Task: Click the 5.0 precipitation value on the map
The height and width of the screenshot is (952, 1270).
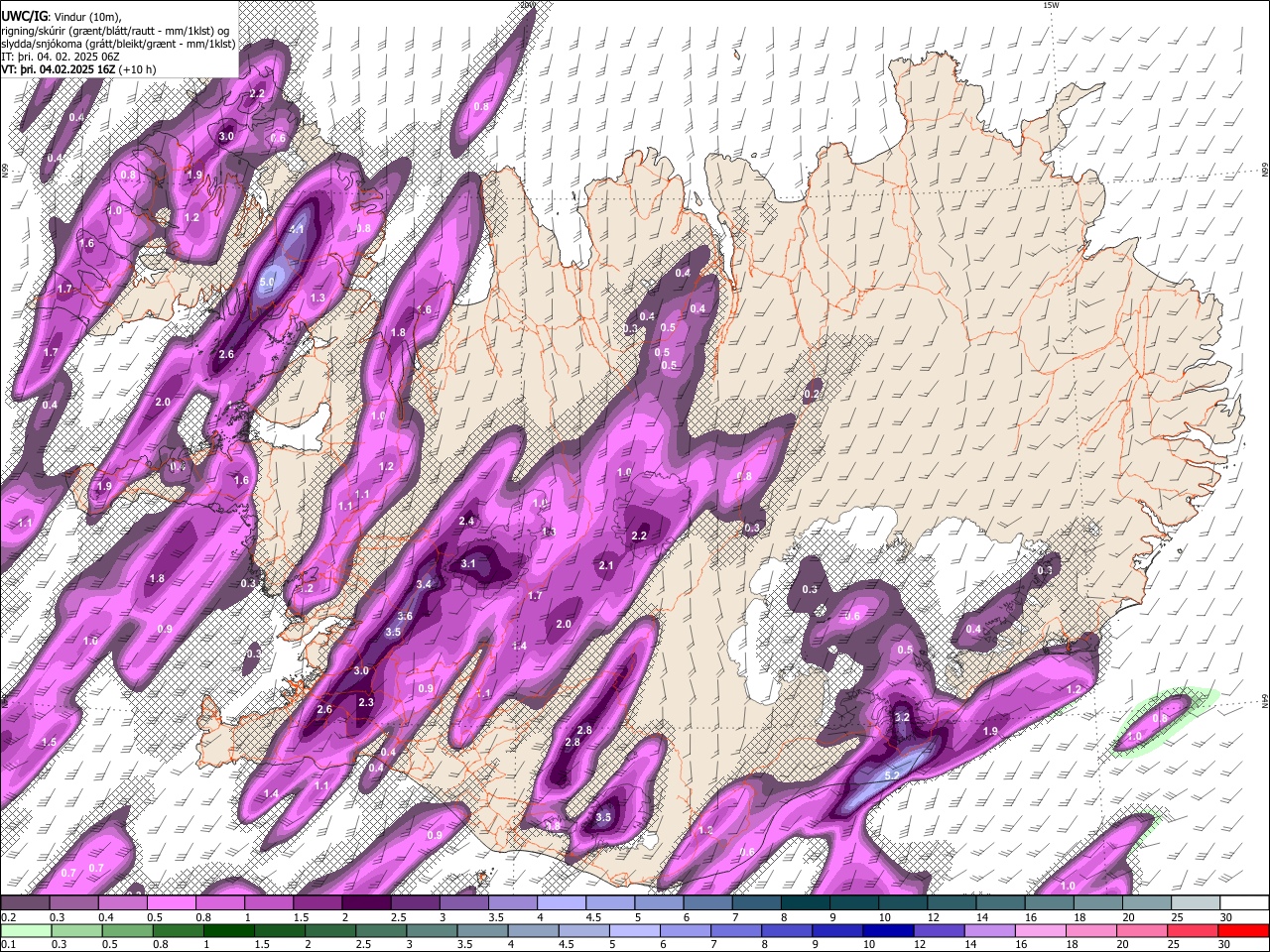Action: pyautogui.click(x=266, y=282)
